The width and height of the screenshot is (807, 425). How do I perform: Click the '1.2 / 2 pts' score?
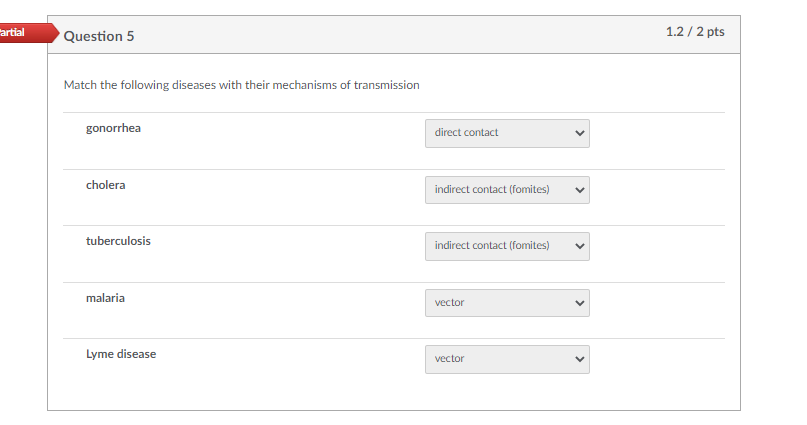click(694, 32)
